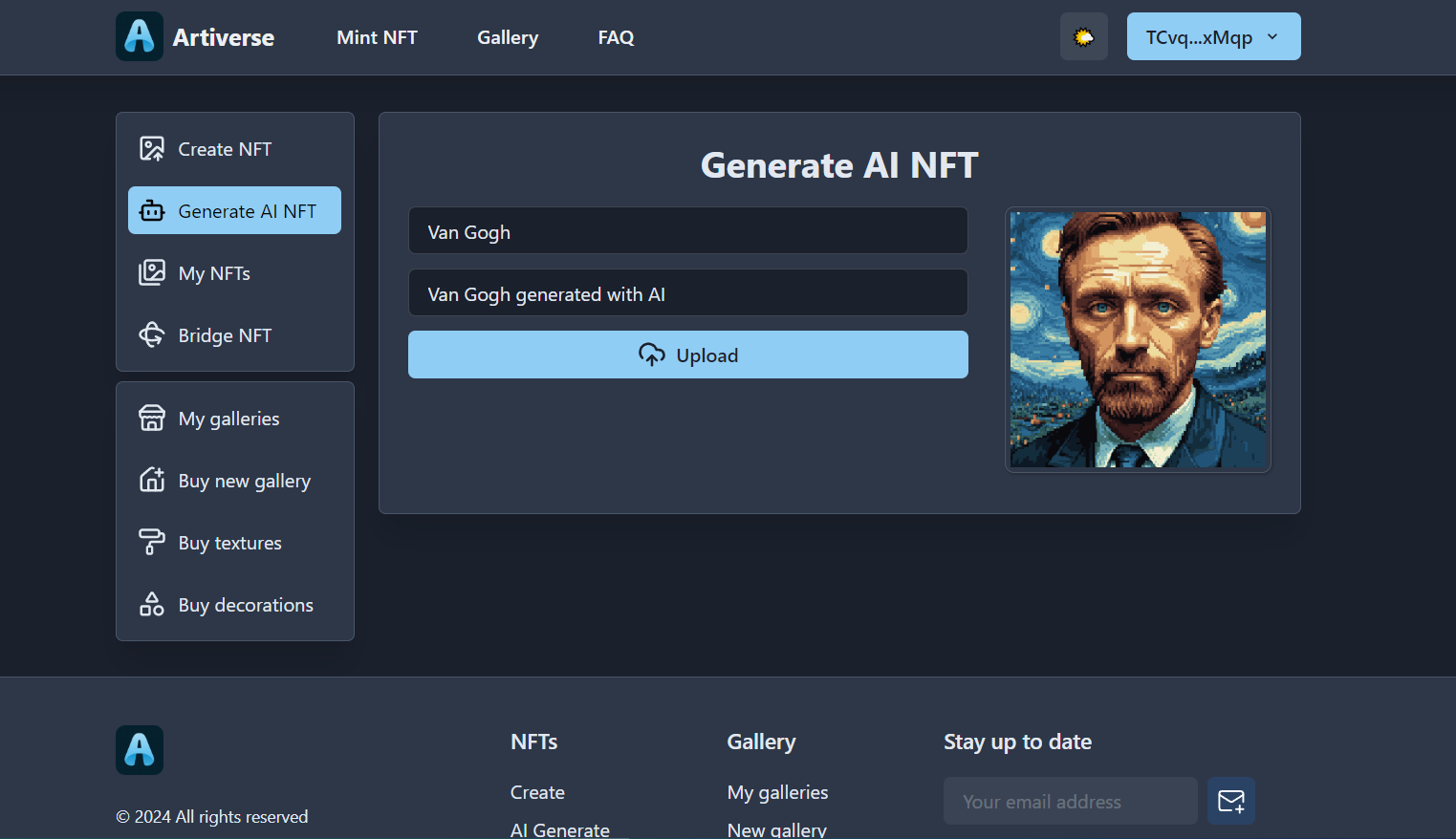The width and height of the screenshot is (1456, 839).
Task: Click the Buy new gallery house-plus icon
Action: coord(152,480)
